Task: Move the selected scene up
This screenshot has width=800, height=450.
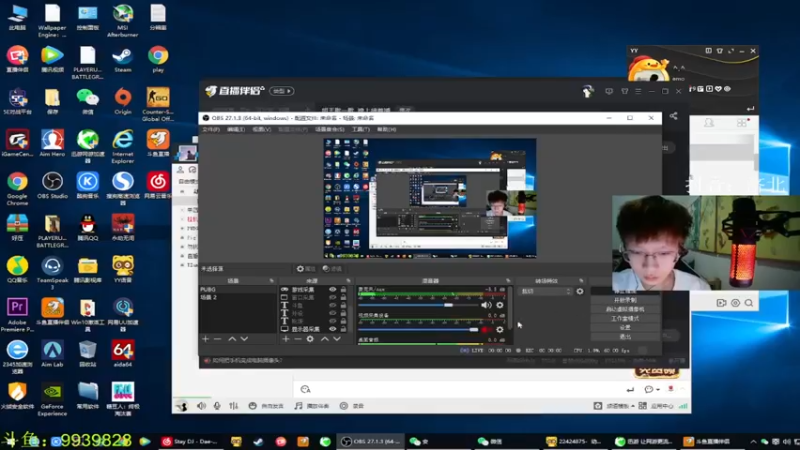Action: [232, 339]
